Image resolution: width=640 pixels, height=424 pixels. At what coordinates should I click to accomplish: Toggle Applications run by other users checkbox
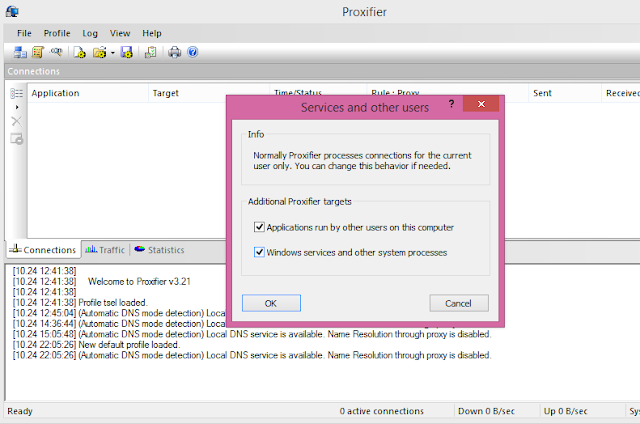259,227
